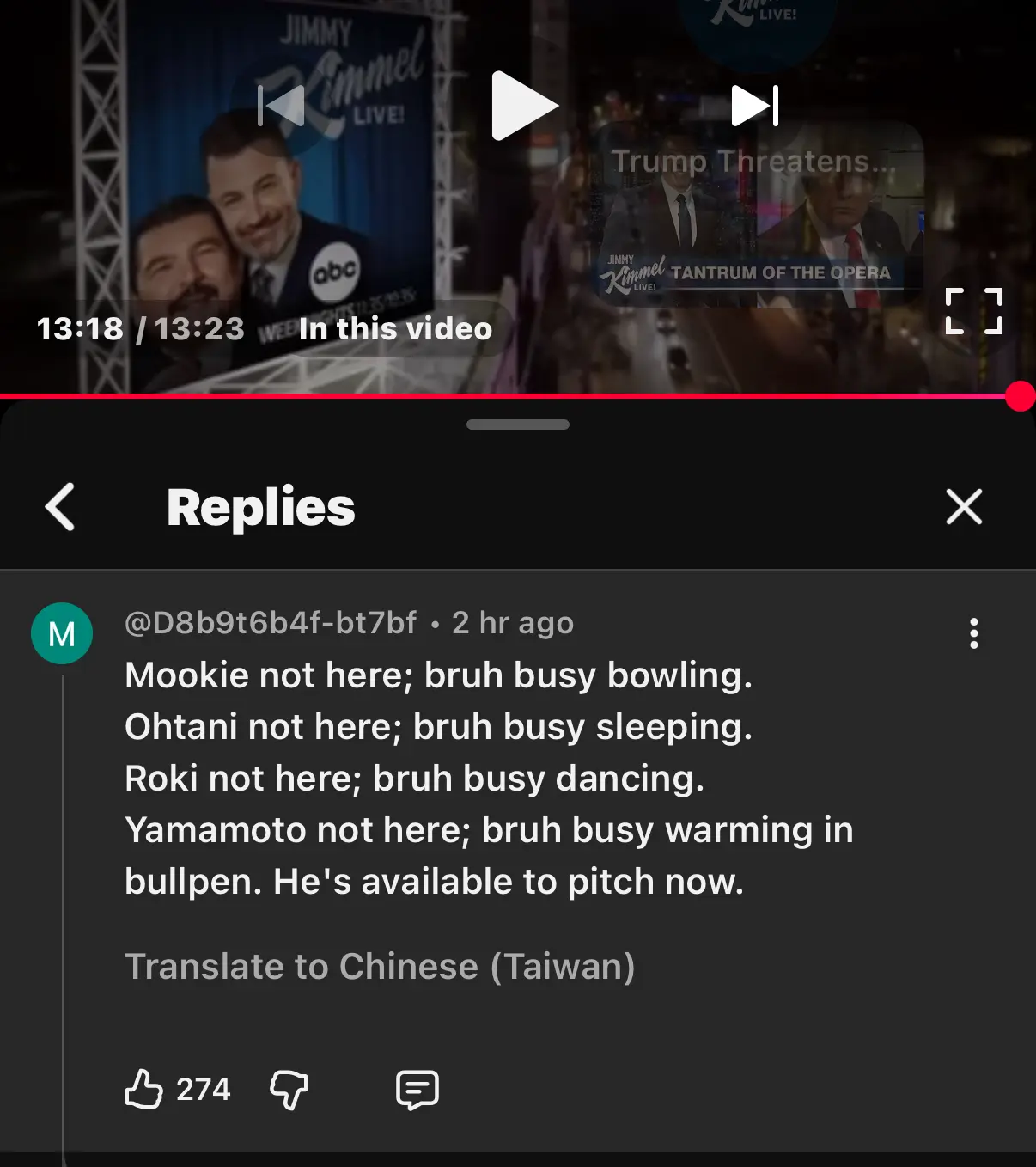The width and height of the screenshot is (1036, 1167).
Task: Open the @D8b9t6b4f-bt7bf channel
Action: tap(271, 622)
